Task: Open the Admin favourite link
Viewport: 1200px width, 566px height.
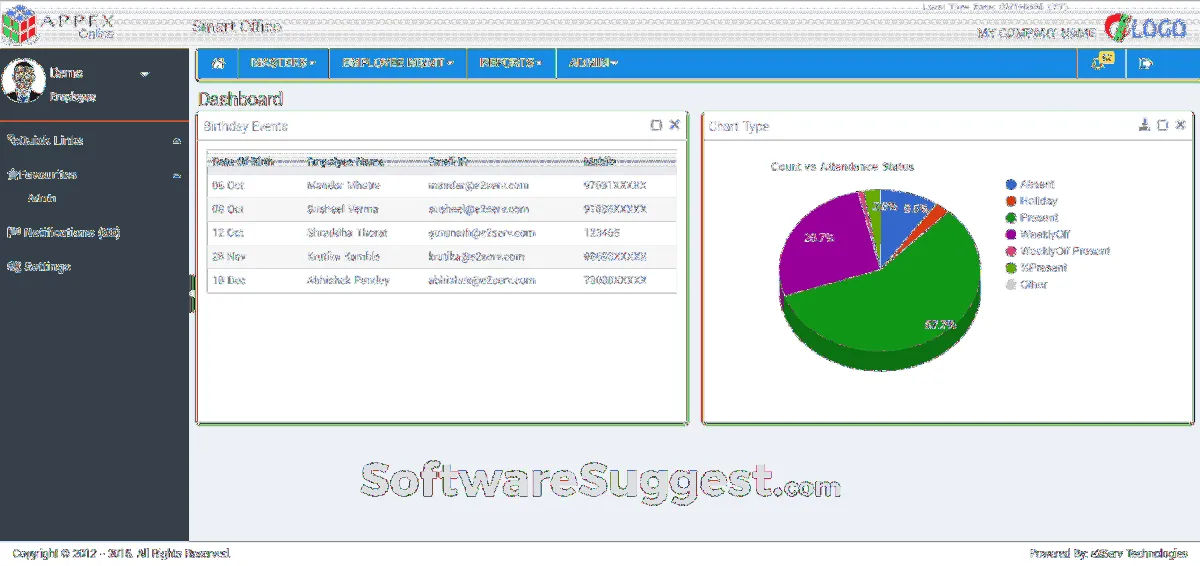Action: pos(42,198)
